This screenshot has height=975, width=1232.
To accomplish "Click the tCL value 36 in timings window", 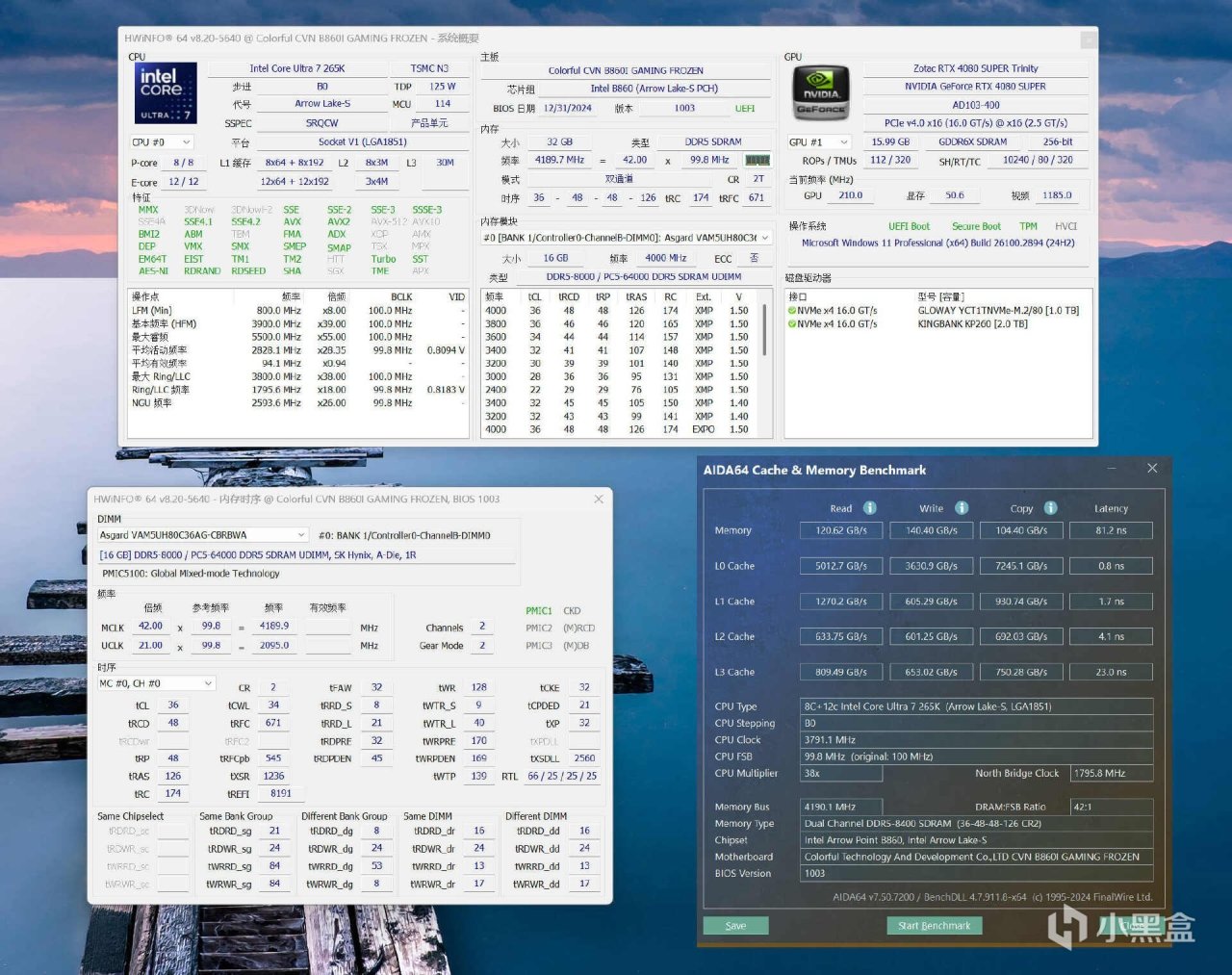I will (173, 706).
